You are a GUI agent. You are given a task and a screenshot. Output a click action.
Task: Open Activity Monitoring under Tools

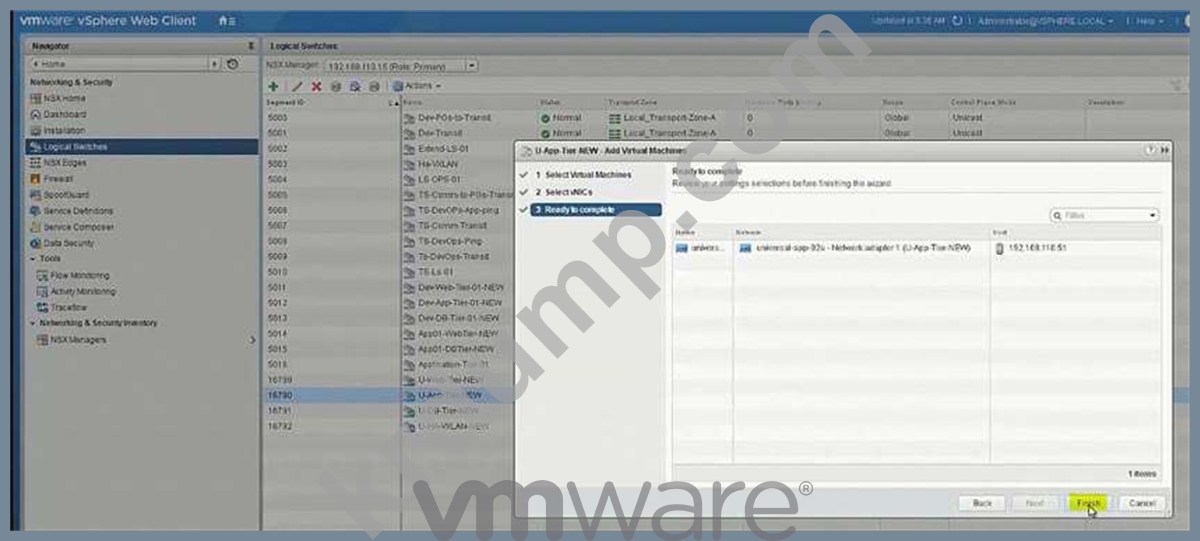pyautogui.click(x=77, y=291)
